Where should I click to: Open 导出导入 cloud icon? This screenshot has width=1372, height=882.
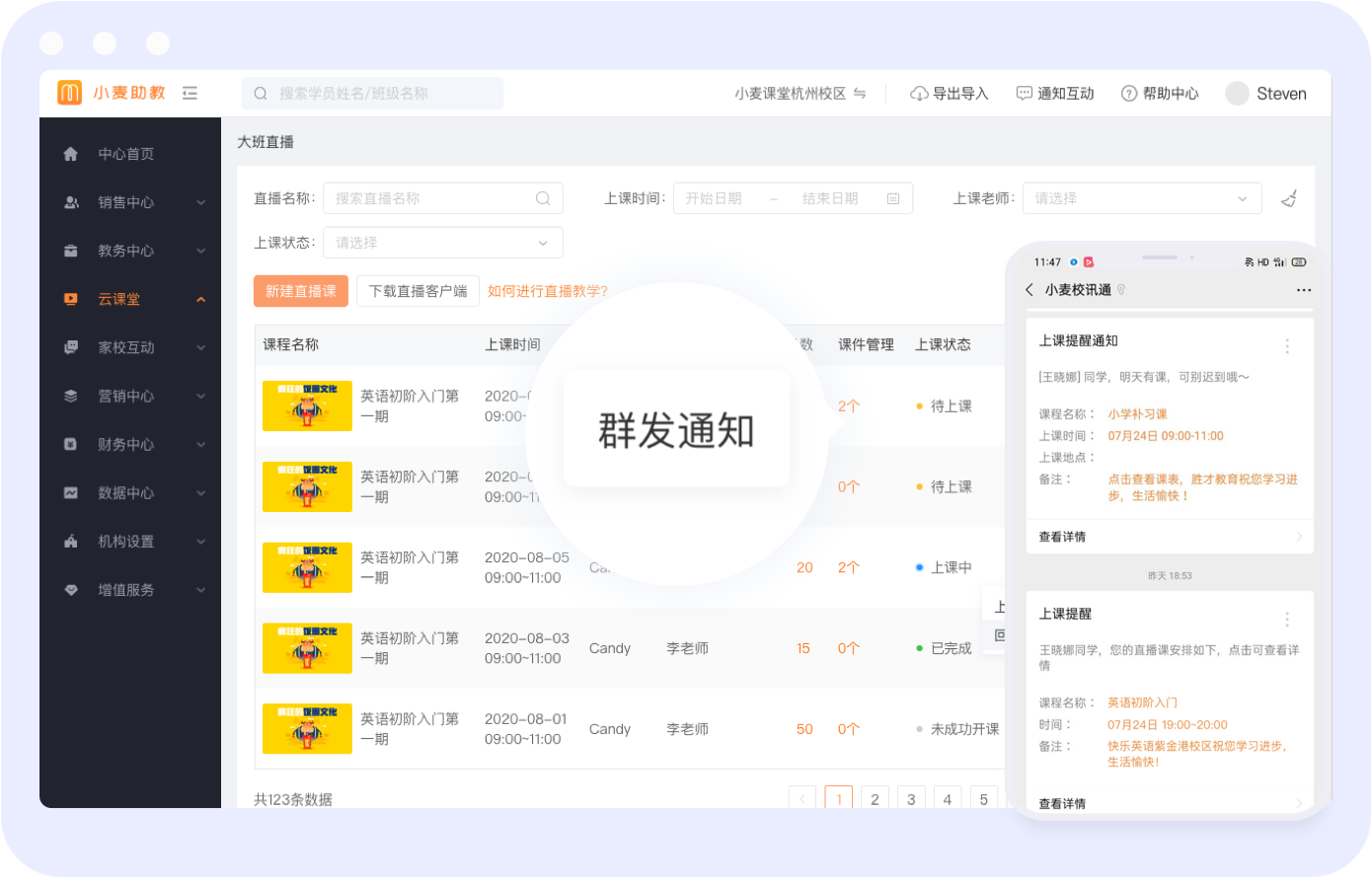click(x=919, y=94)
